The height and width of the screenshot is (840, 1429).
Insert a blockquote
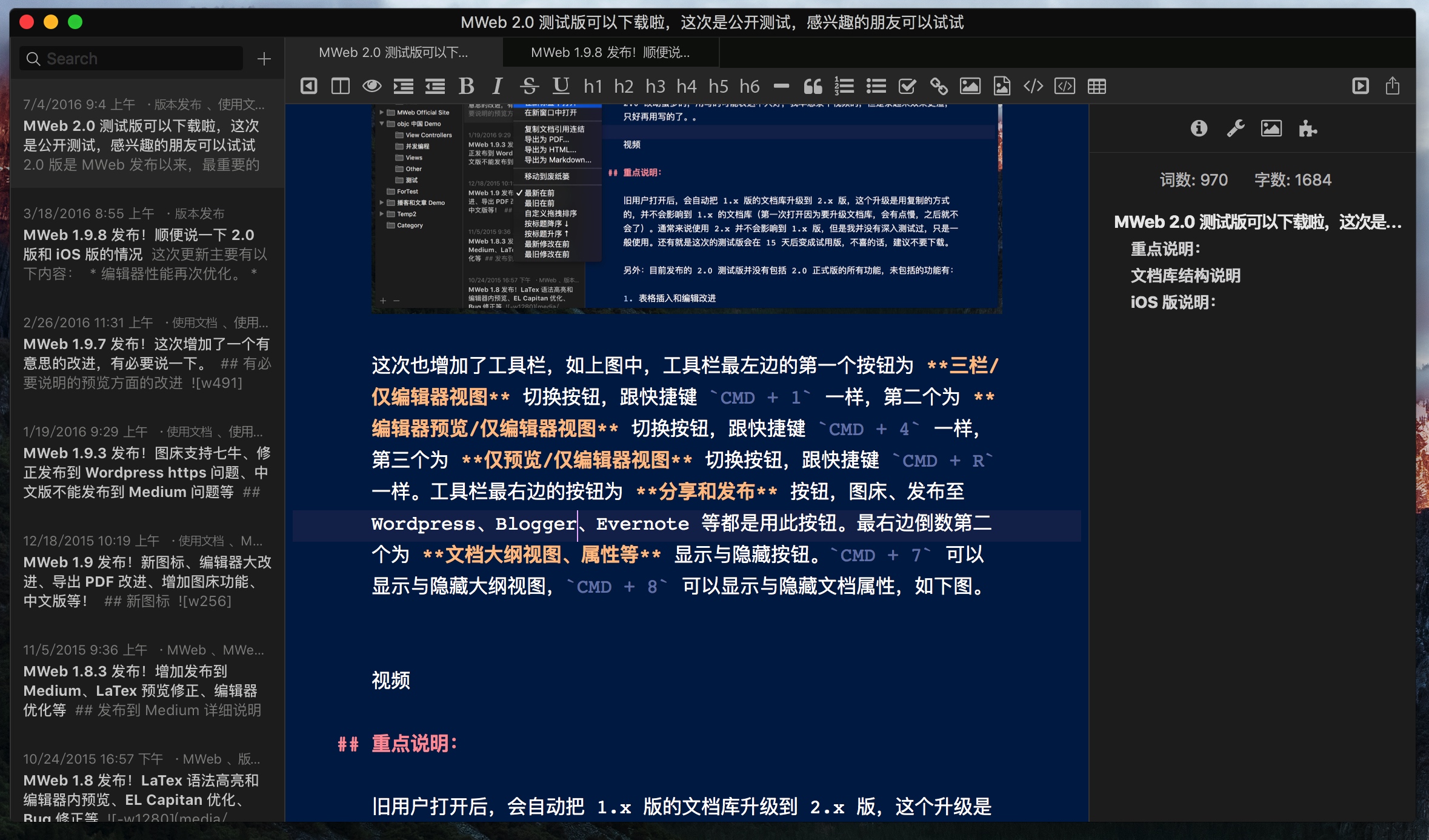813,87
